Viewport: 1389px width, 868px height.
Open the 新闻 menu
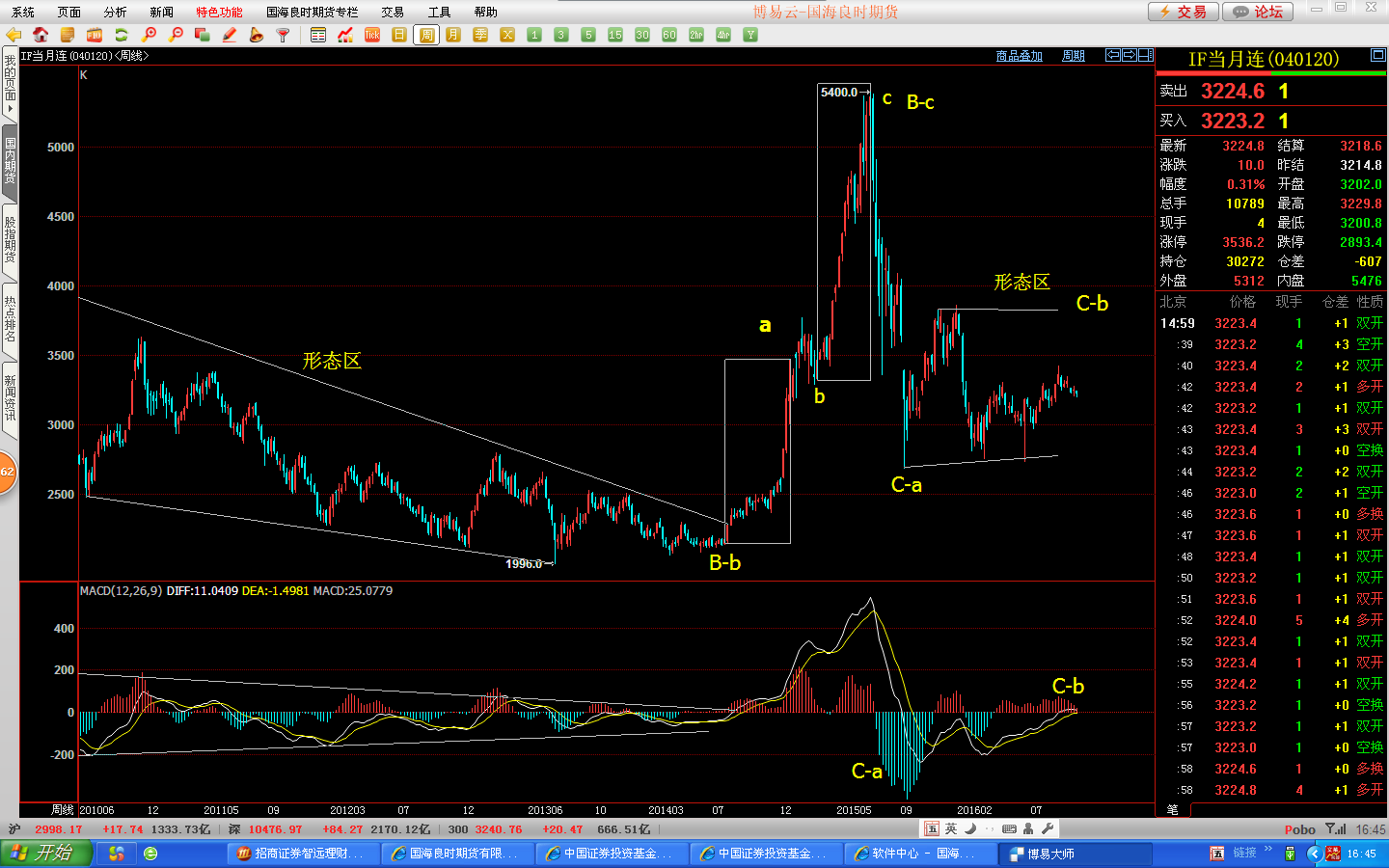click(162, 12)
